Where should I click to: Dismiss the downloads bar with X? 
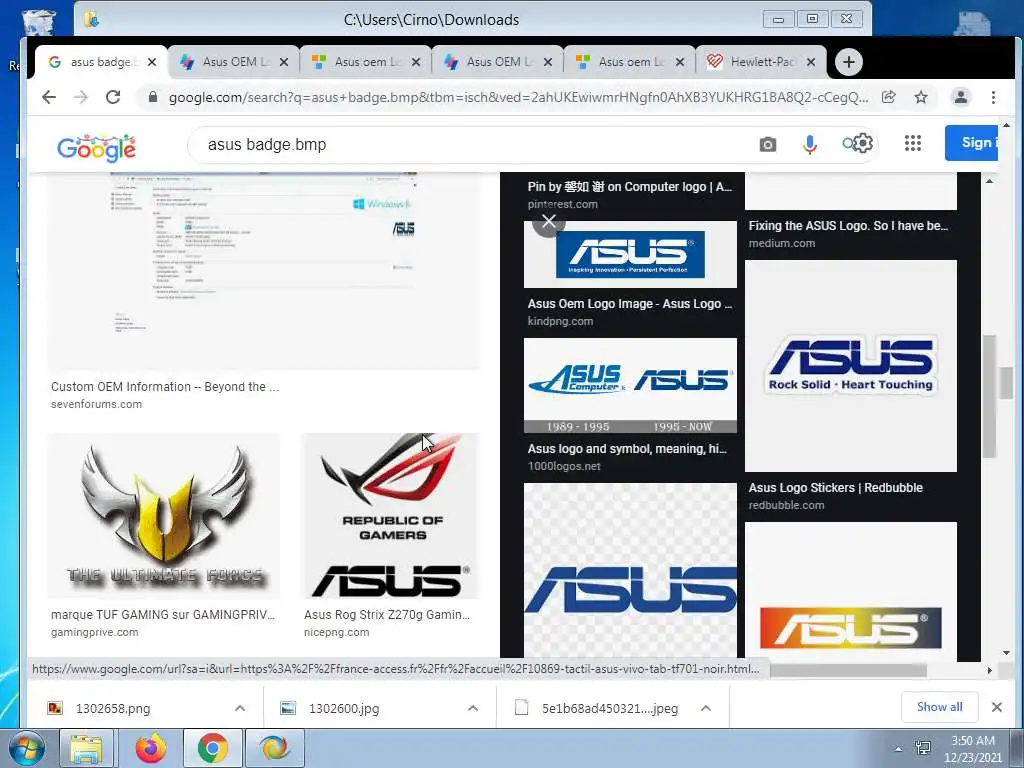pyautogui.click(x=997, y=707)
